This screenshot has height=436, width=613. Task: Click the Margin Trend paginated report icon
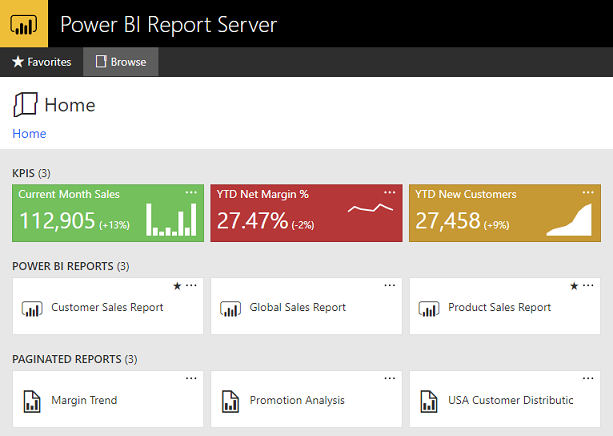tap(32, 401)
